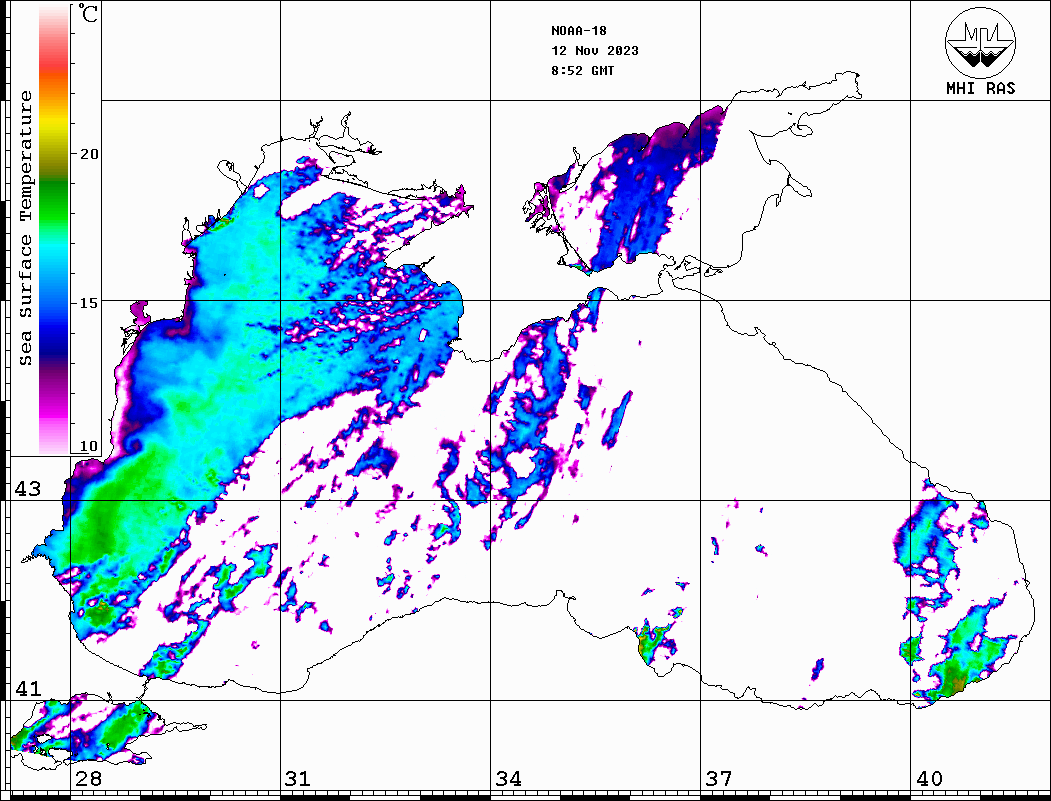
Task: Click the 20 tick on color scale
Action: [x=89, y=154]
